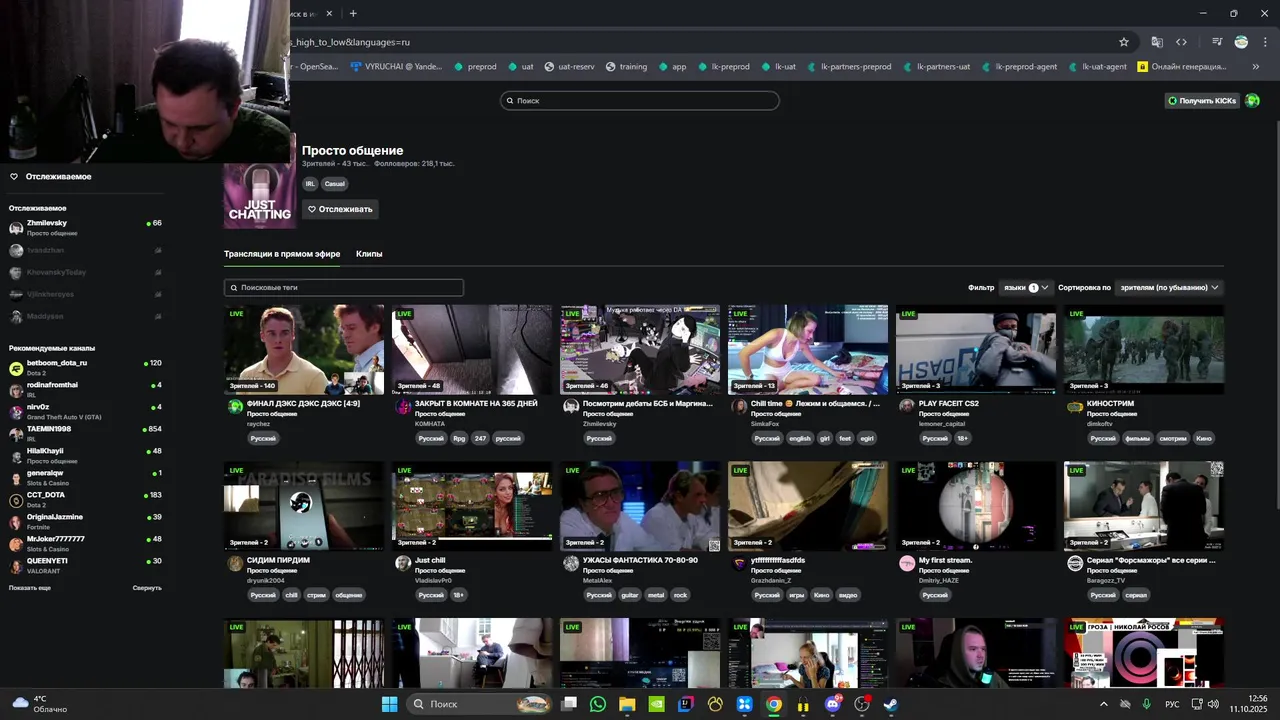Select the Casual category tag

click(334, 184)
